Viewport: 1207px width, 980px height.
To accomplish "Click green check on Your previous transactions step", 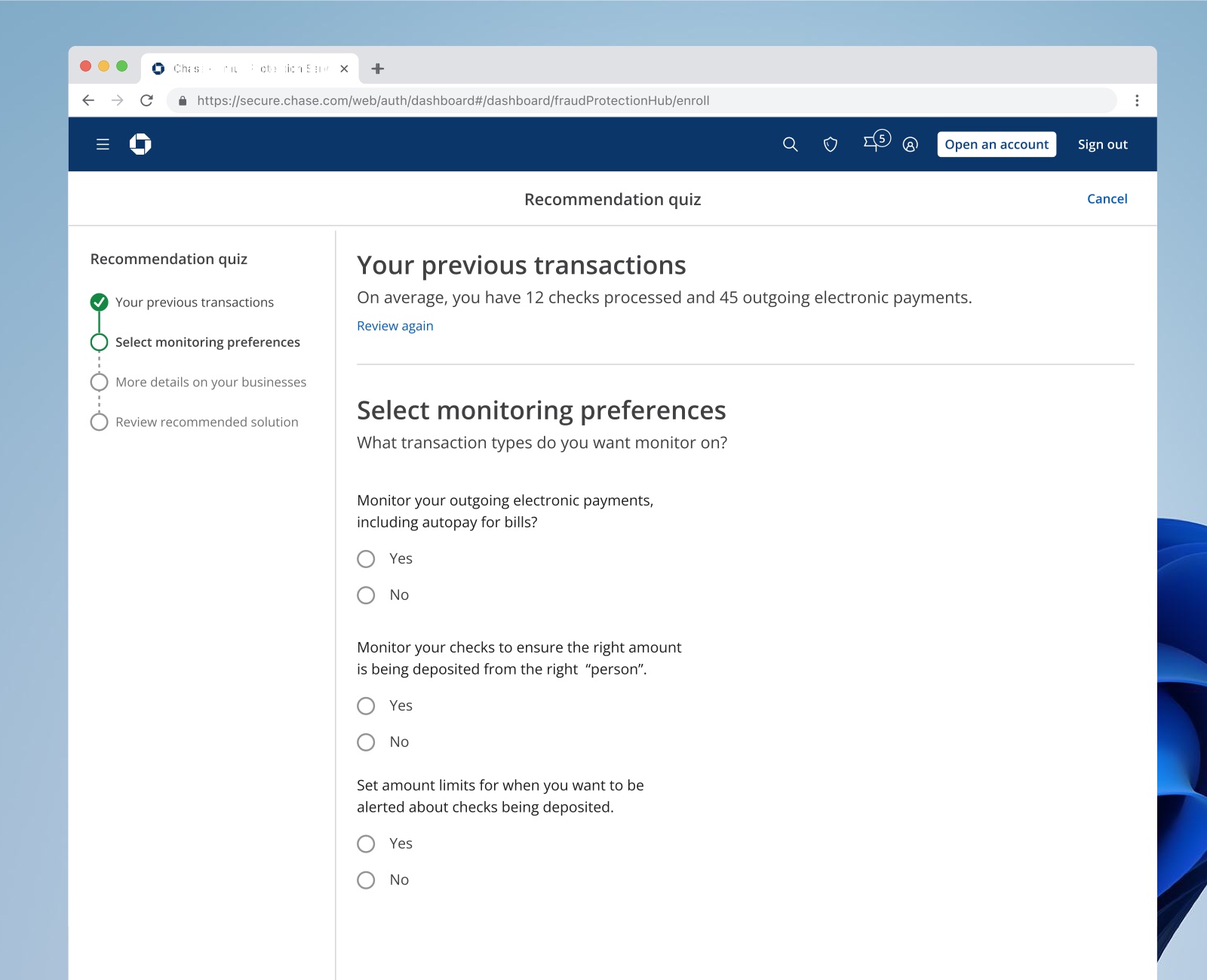I will point(99,303).
